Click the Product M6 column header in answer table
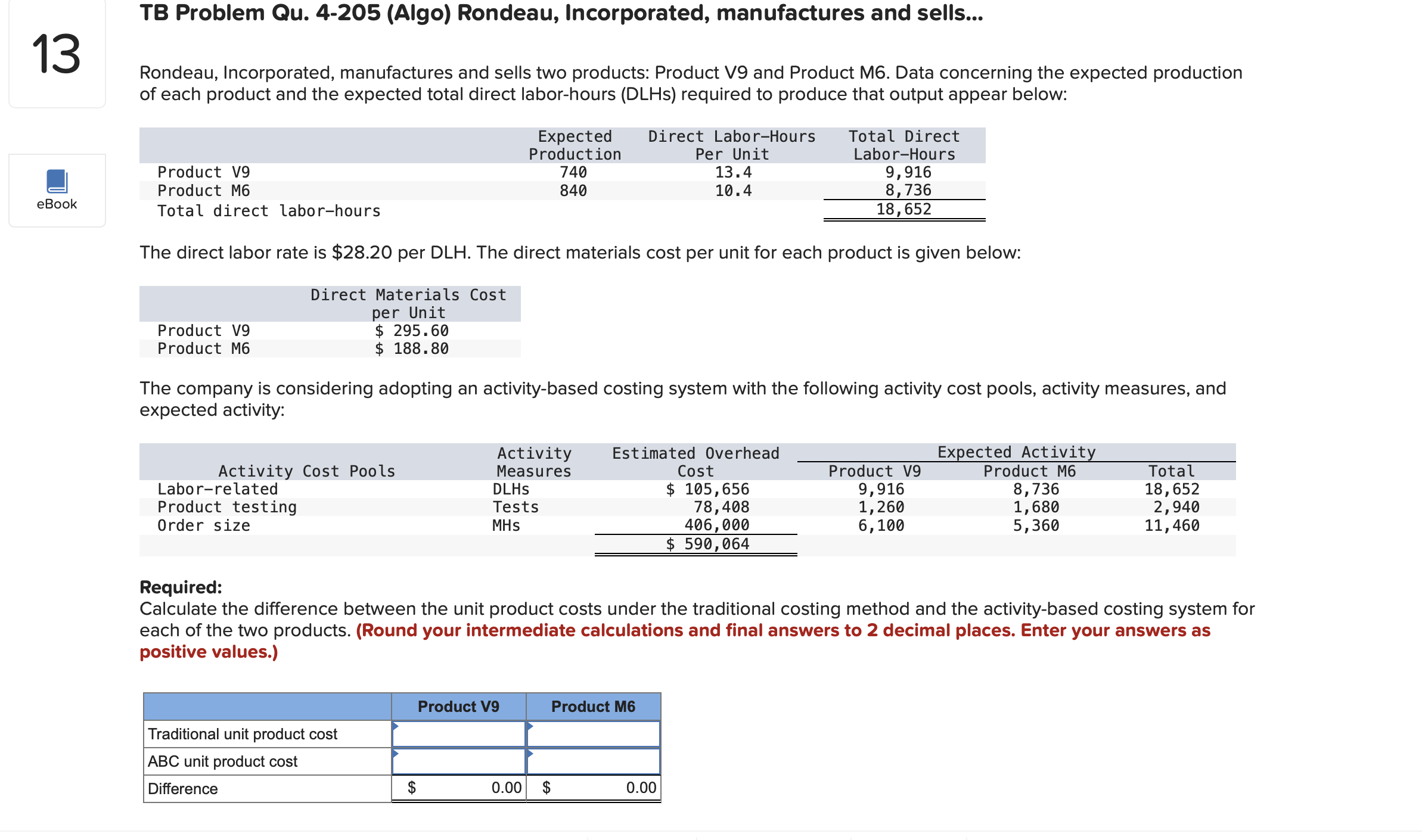 (x=594, y=706)
